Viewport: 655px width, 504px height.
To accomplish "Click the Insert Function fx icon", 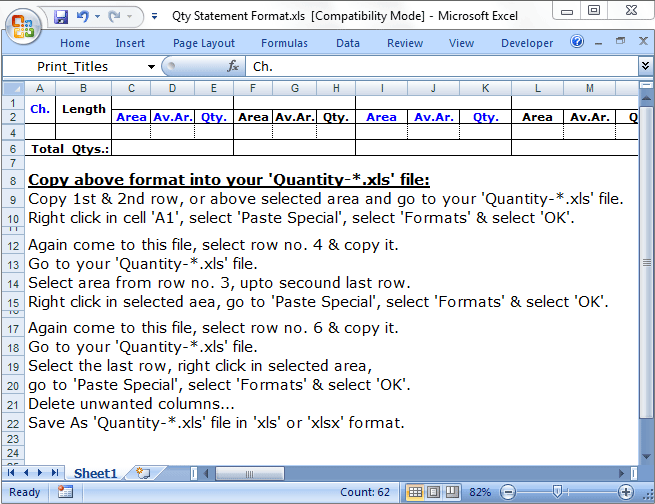I will pos(233,66).
